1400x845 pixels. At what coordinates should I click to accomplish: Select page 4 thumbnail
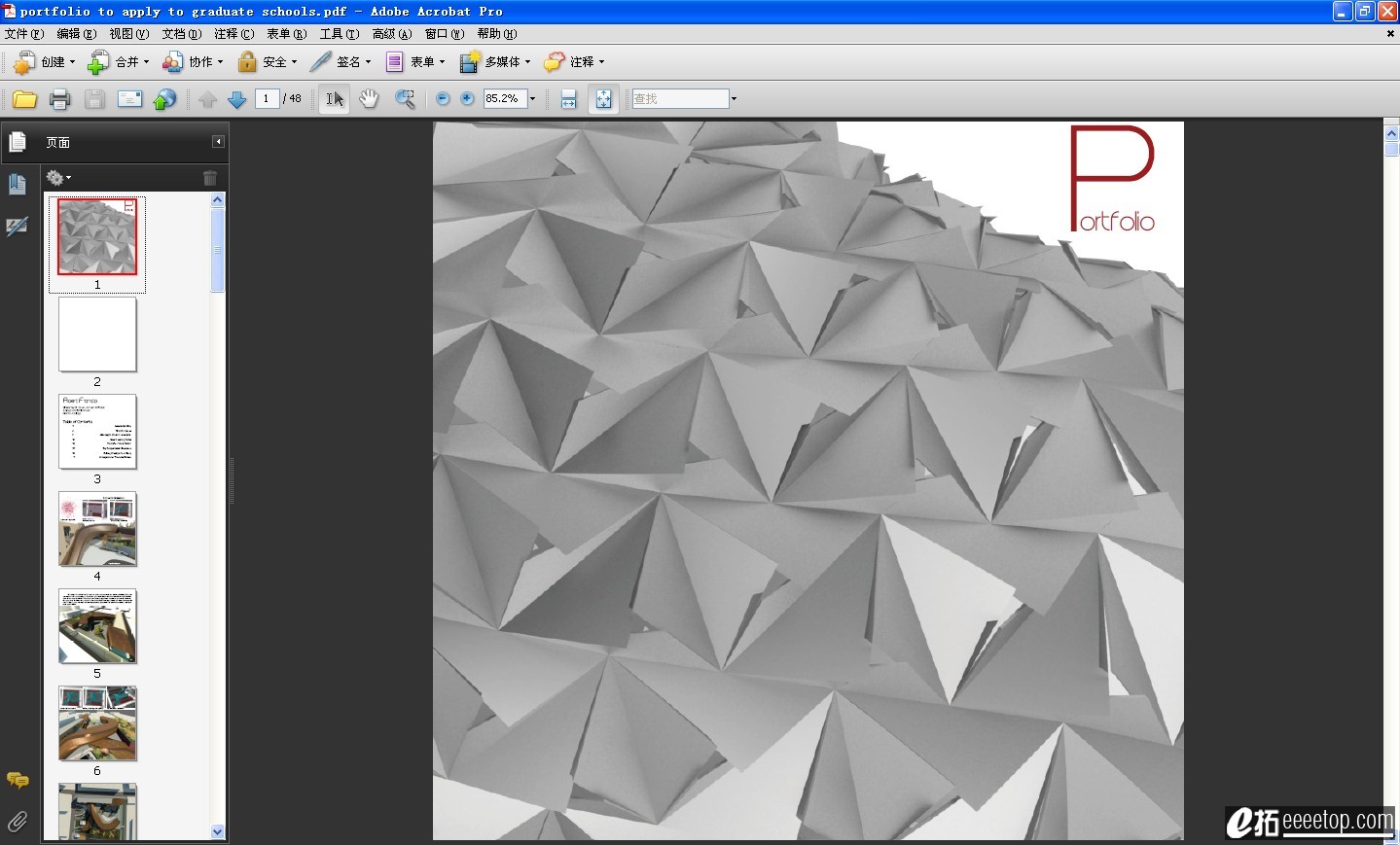pyautogui.click(x=97, y=529)
